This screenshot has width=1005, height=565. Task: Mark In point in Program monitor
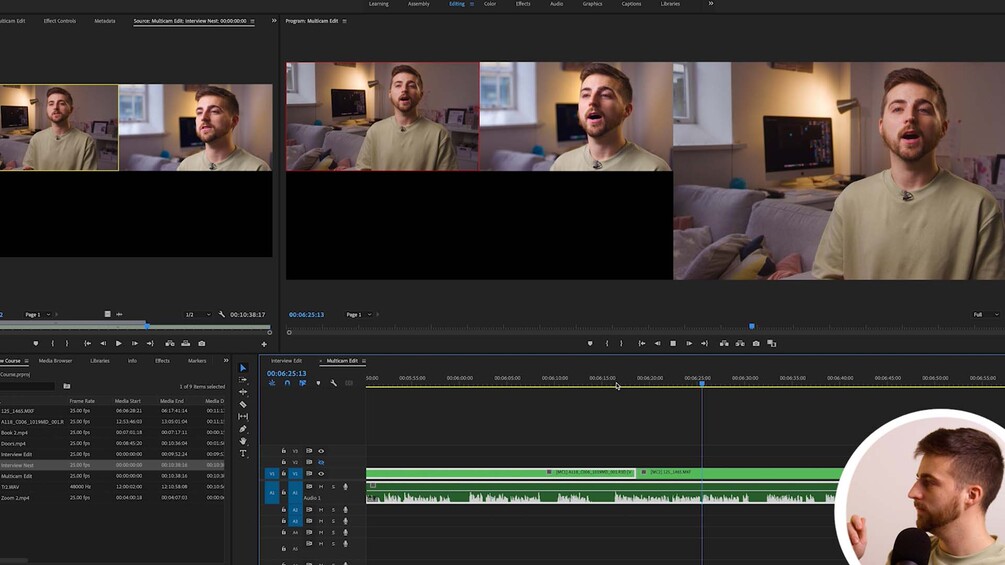[x=607, y=343]
